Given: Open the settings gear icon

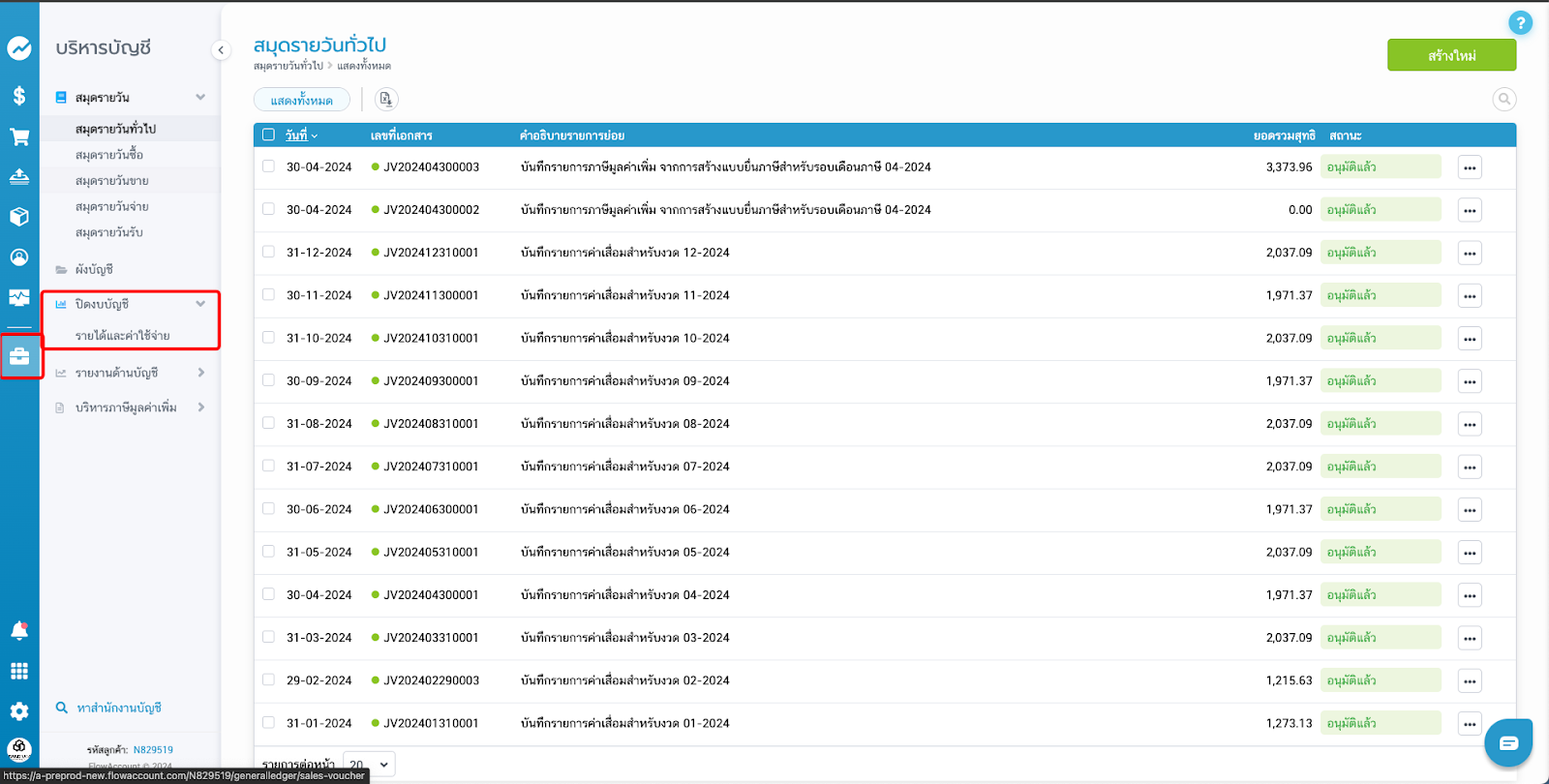Looking at the screenshot, I should pyautogui.click(x=19, y=711).
